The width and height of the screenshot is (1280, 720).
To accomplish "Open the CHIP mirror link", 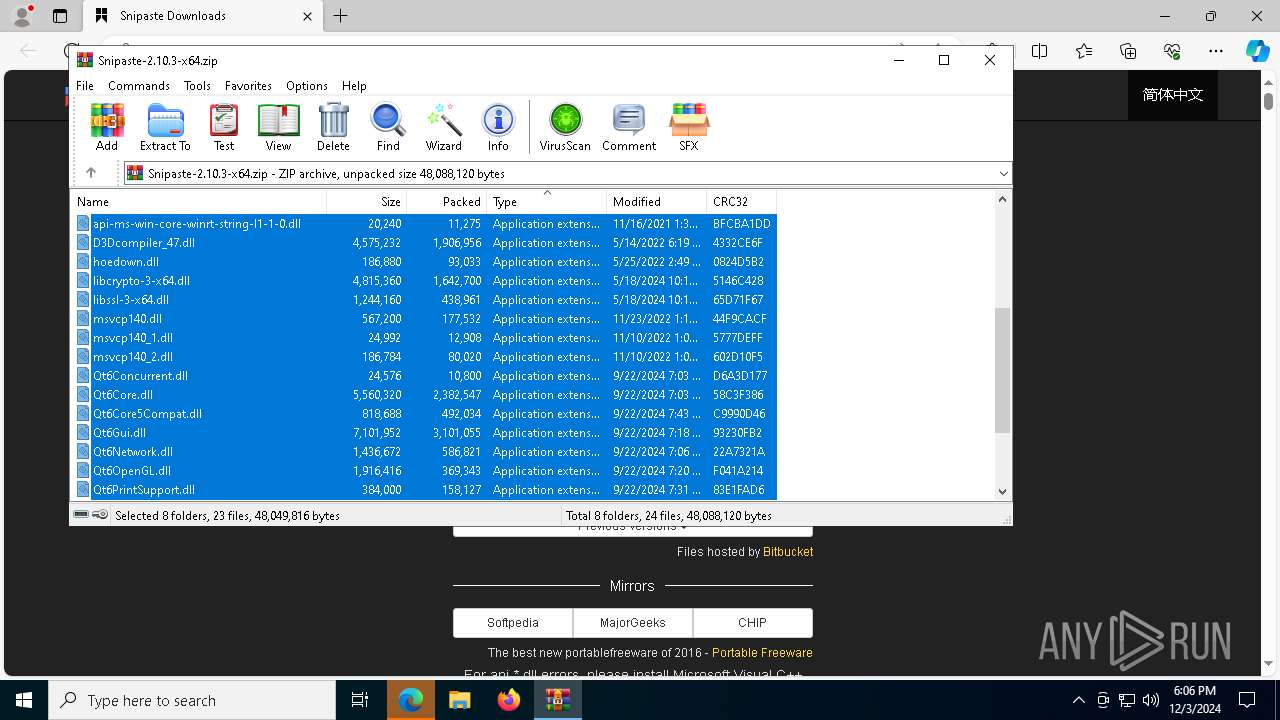I will click(x=752, y=622).
